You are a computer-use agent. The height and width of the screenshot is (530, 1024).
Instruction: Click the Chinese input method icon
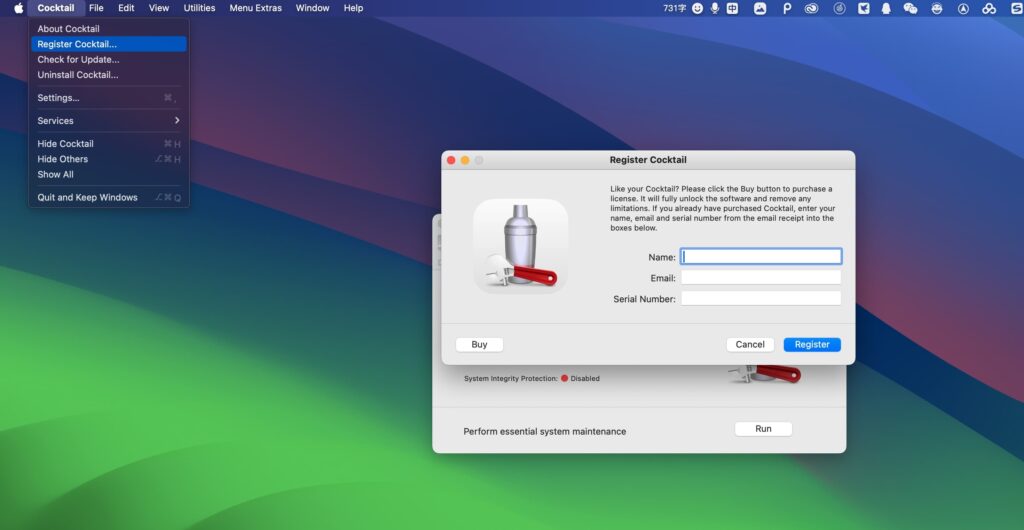pyautogui.click(x=733, y=8)
